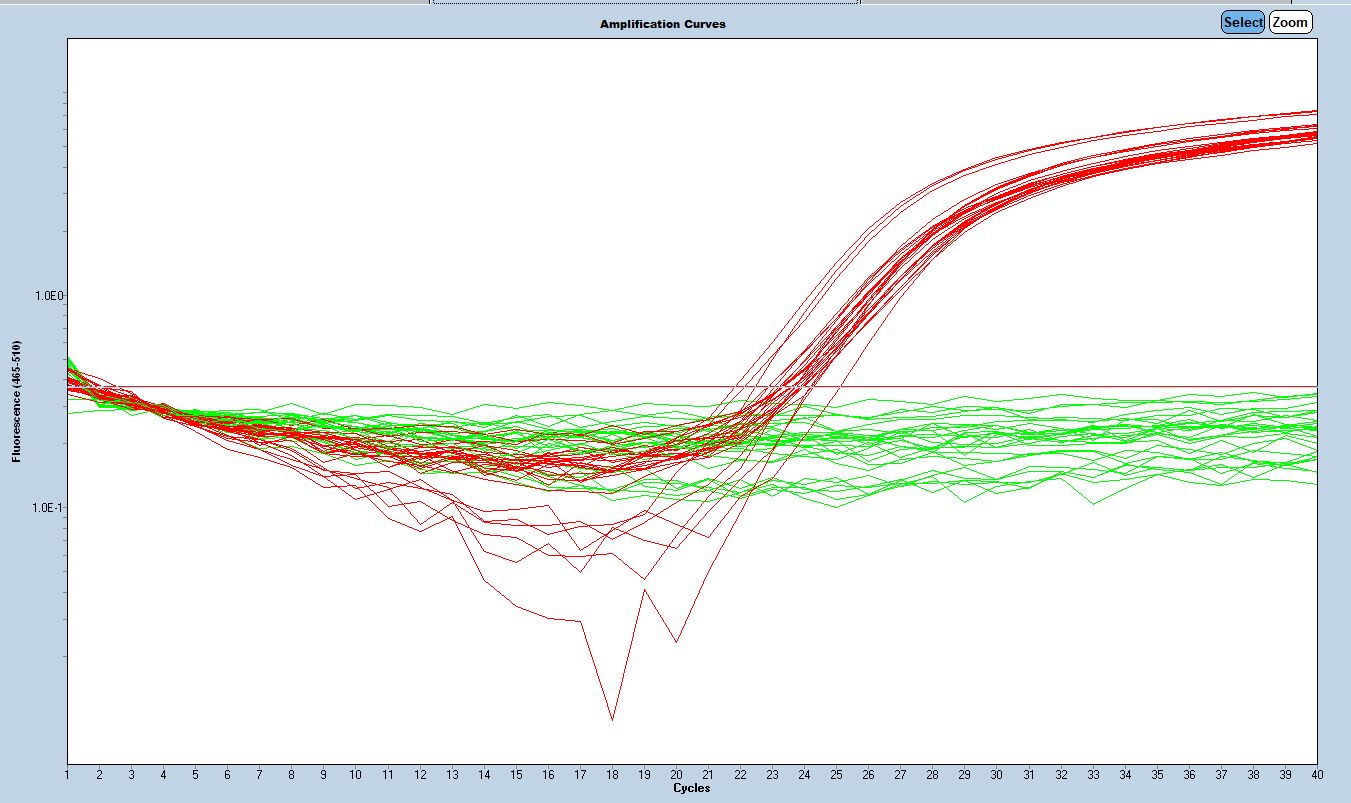Click the red curve's local peak at cycle 19

(645, 590)
